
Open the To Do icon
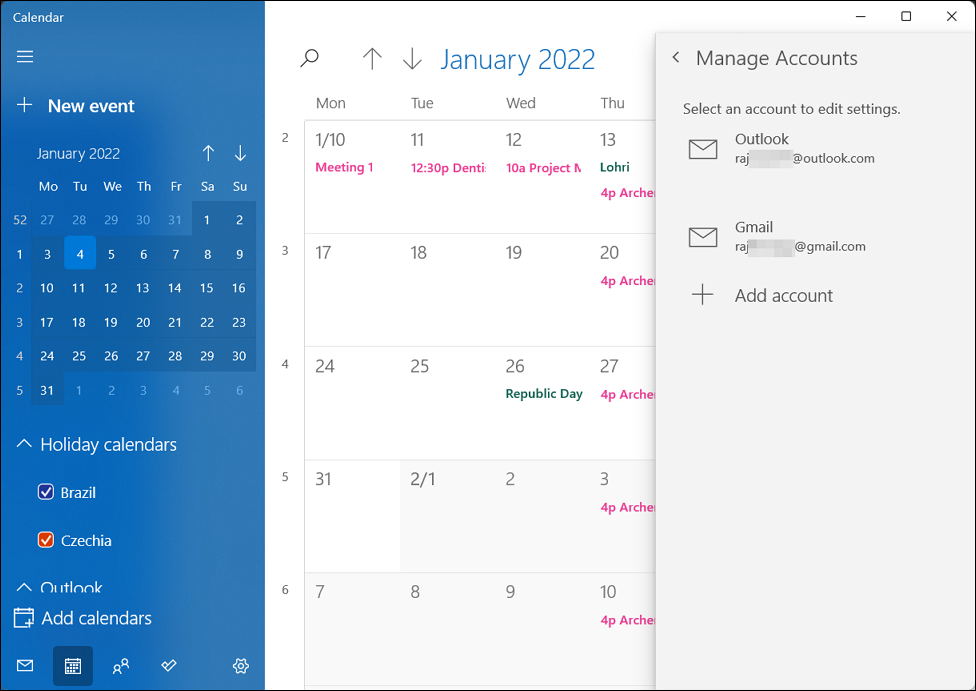click(x=168, y=665)
